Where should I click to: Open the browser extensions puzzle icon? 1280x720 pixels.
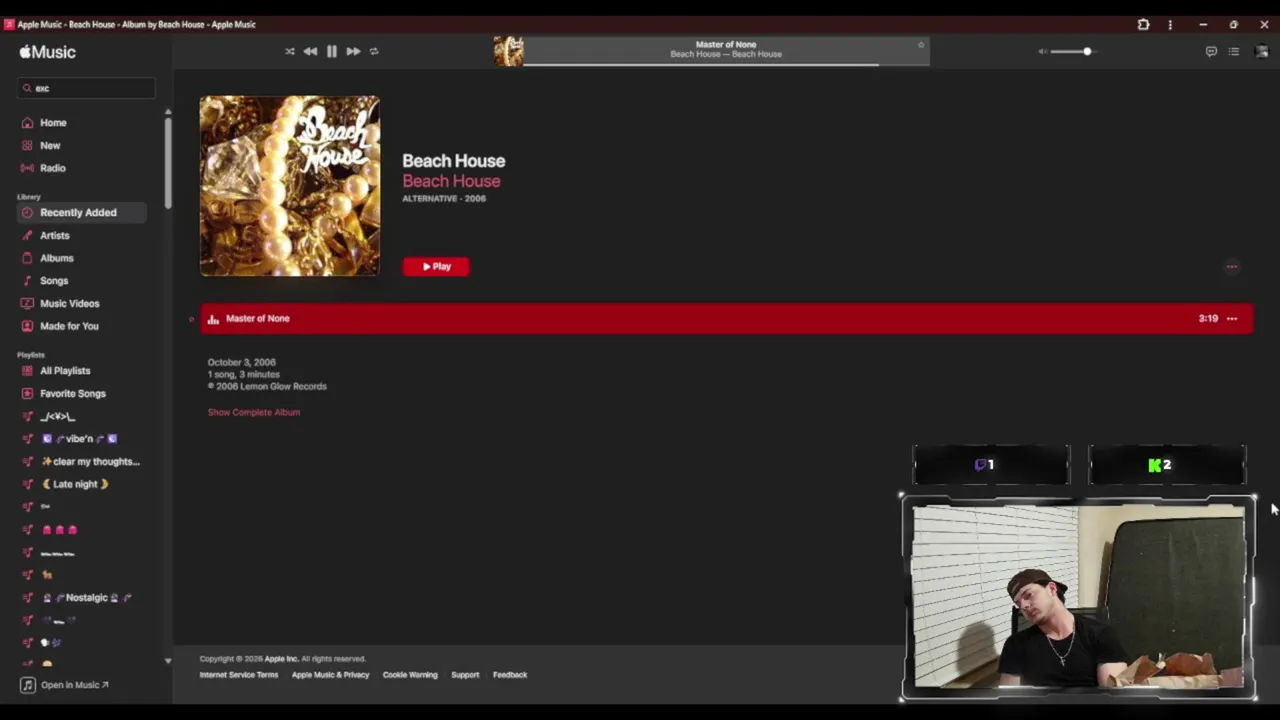(x=1143, y=24)
